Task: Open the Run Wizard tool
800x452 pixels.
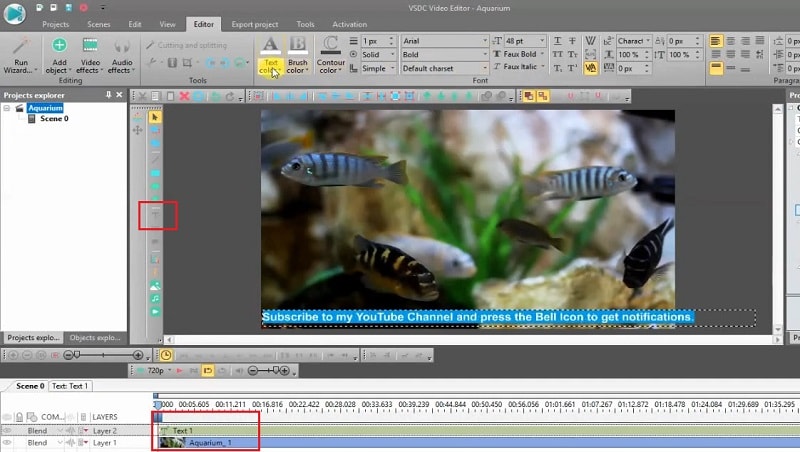Action: (20, 56)
